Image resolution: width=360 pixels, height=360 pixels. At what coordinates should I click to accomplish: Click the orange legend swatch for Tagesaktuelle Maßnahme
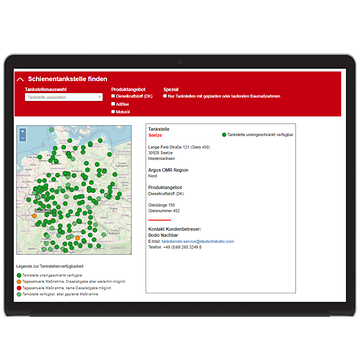pyautogui.click(x=19, y=282)
